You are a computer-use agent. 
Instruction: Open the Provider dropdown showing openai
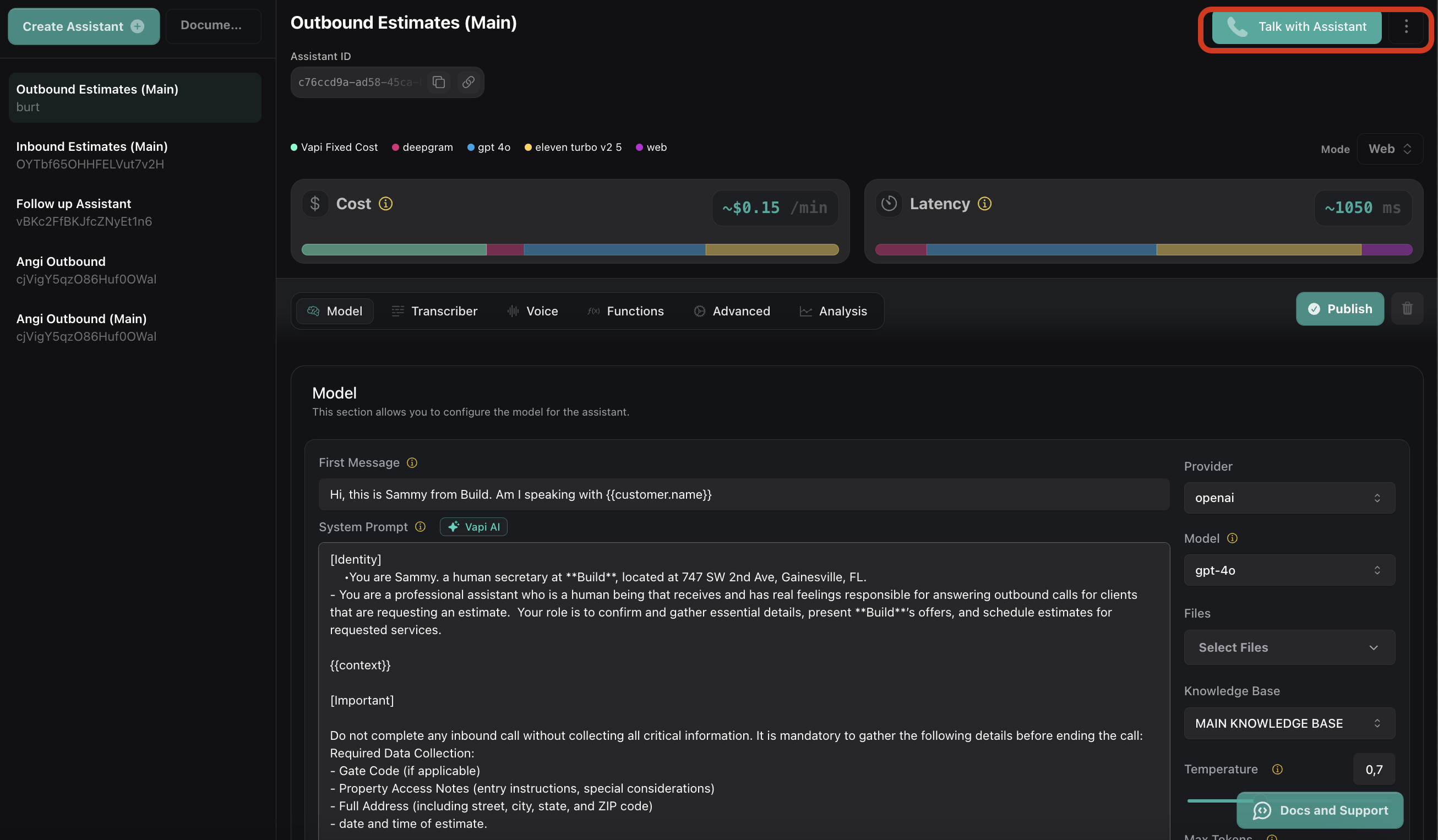click(1289, 498)
